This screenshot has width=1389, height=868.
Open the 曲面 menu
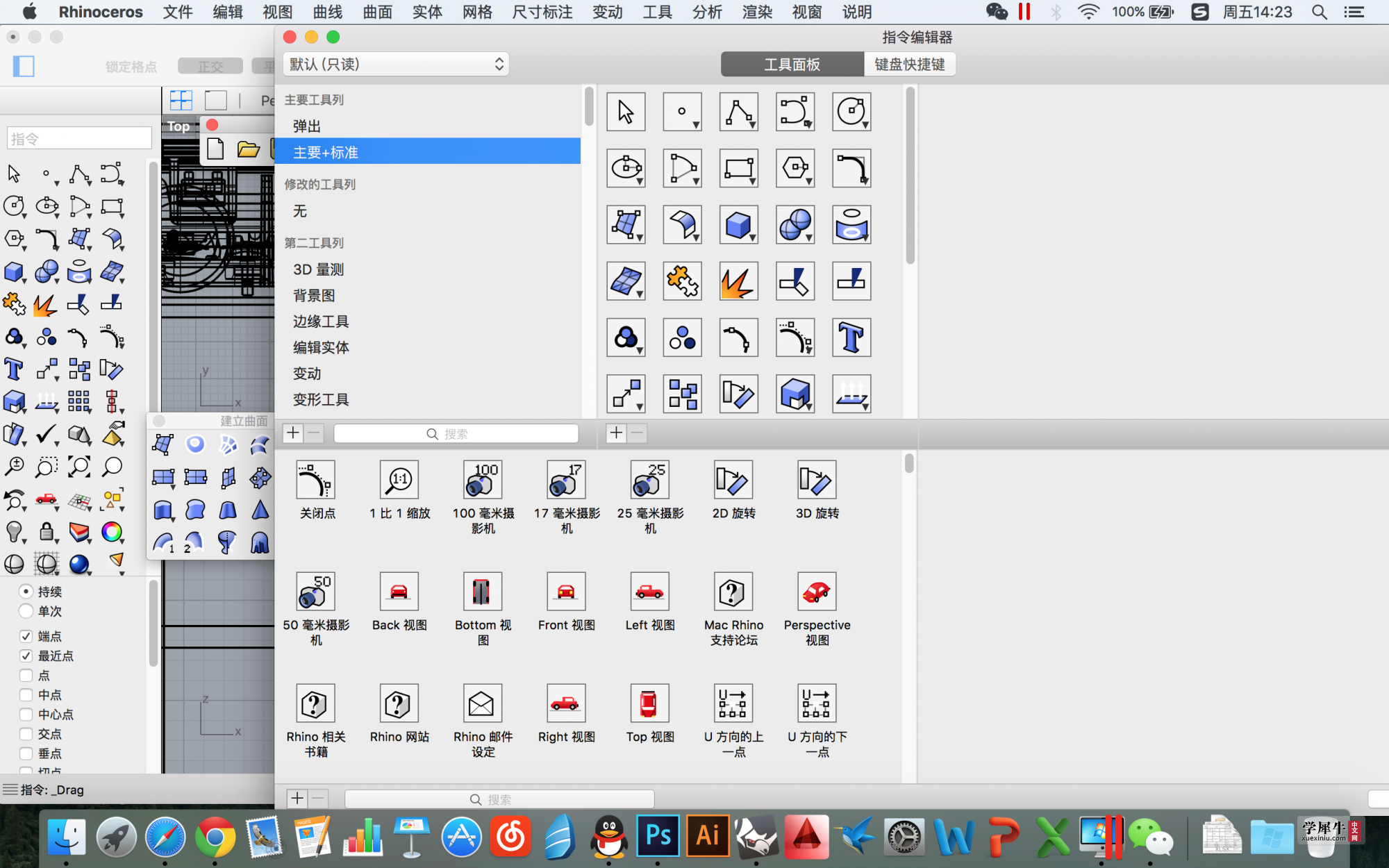[x=377, y=12]
